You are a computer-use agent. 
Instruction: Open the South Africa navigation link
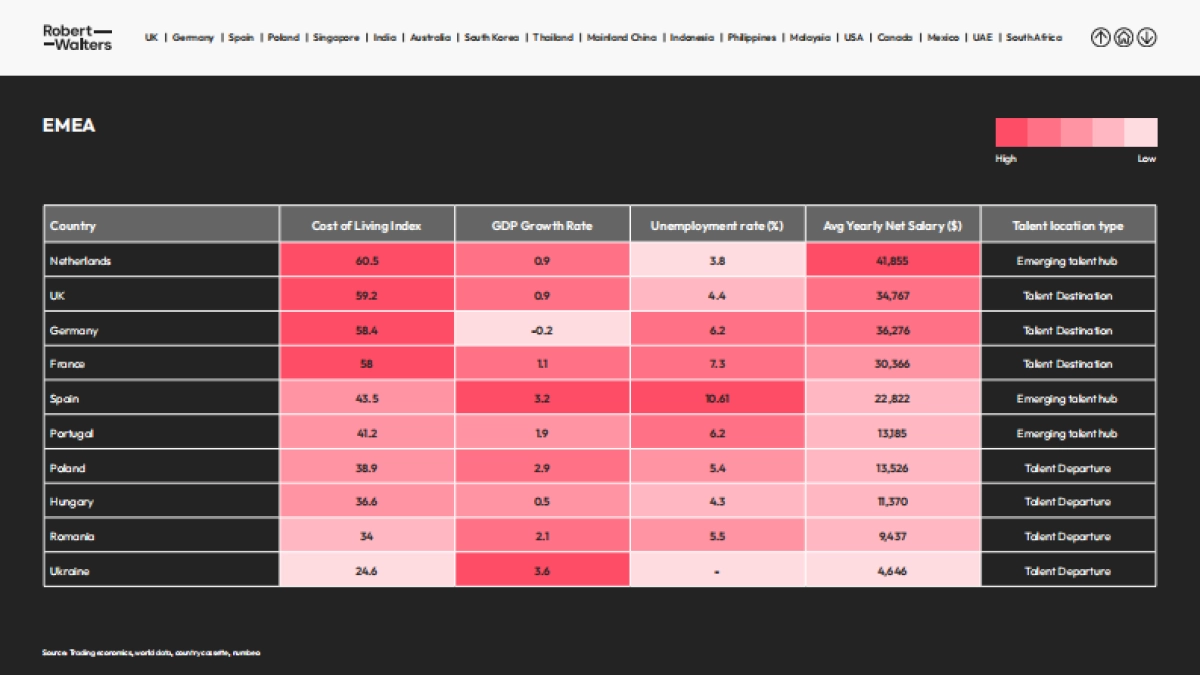(x=1034, y=38)
